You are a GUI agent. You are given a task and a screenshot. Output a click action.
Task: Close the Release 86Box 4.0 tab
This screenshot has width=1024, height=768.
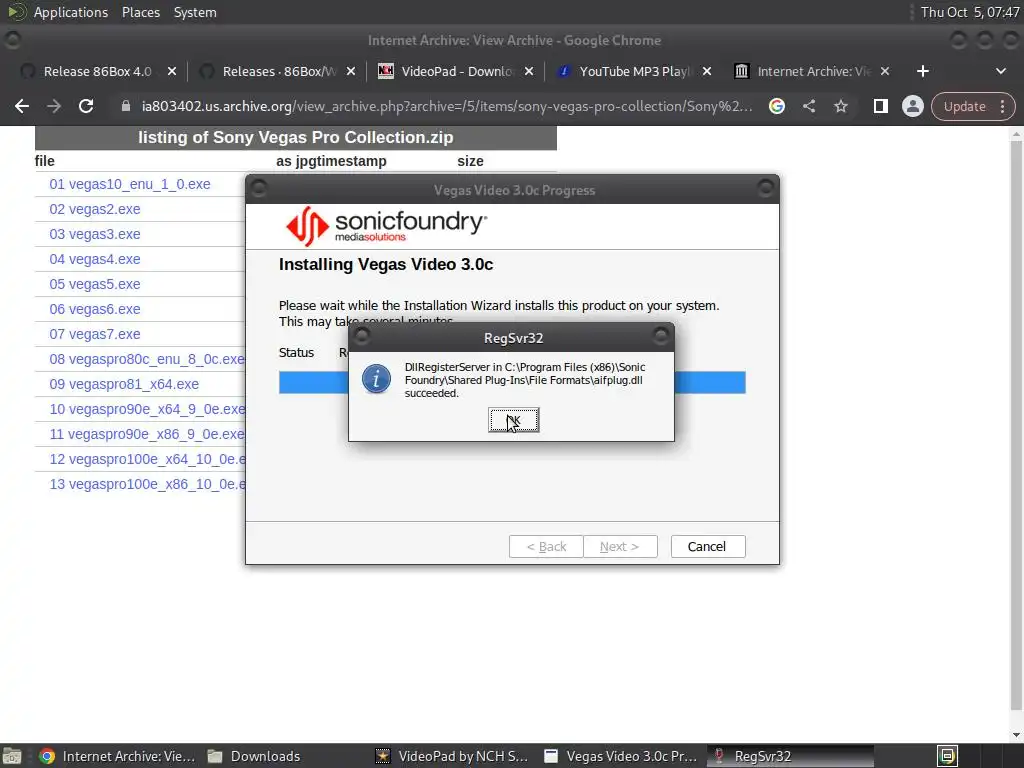172,71
